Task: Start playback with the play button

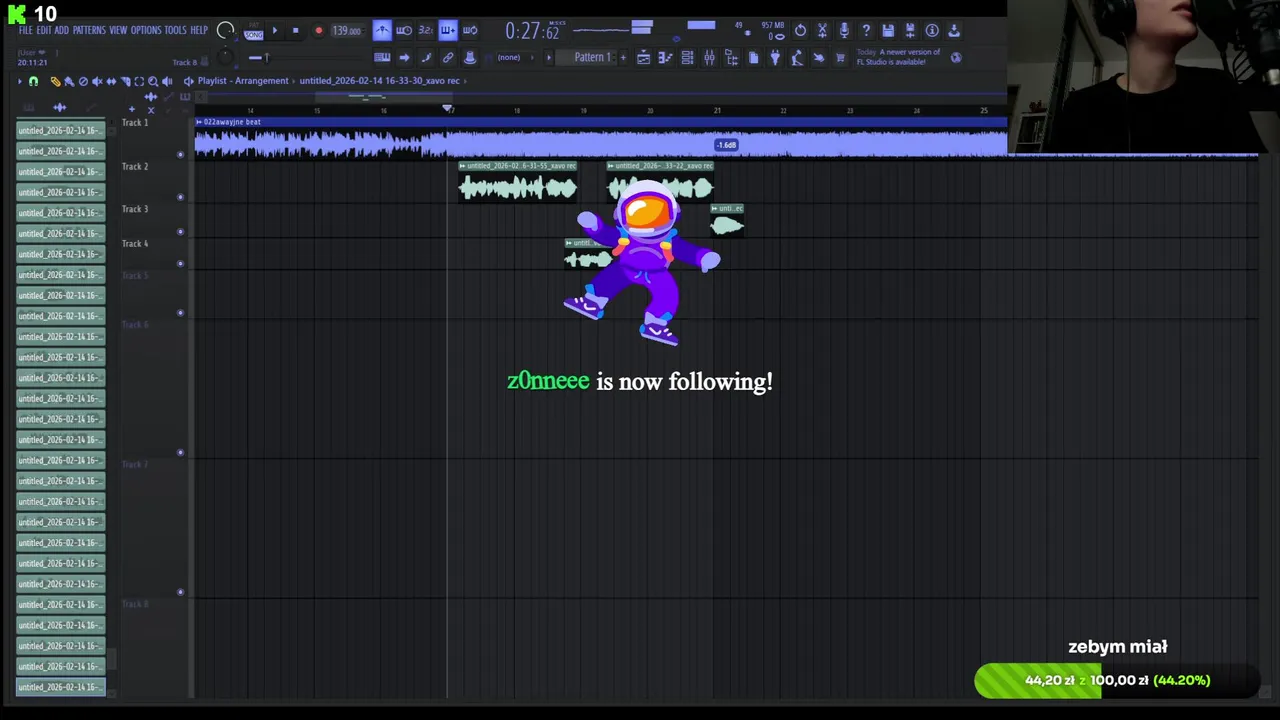Action: tap(275, 31)
